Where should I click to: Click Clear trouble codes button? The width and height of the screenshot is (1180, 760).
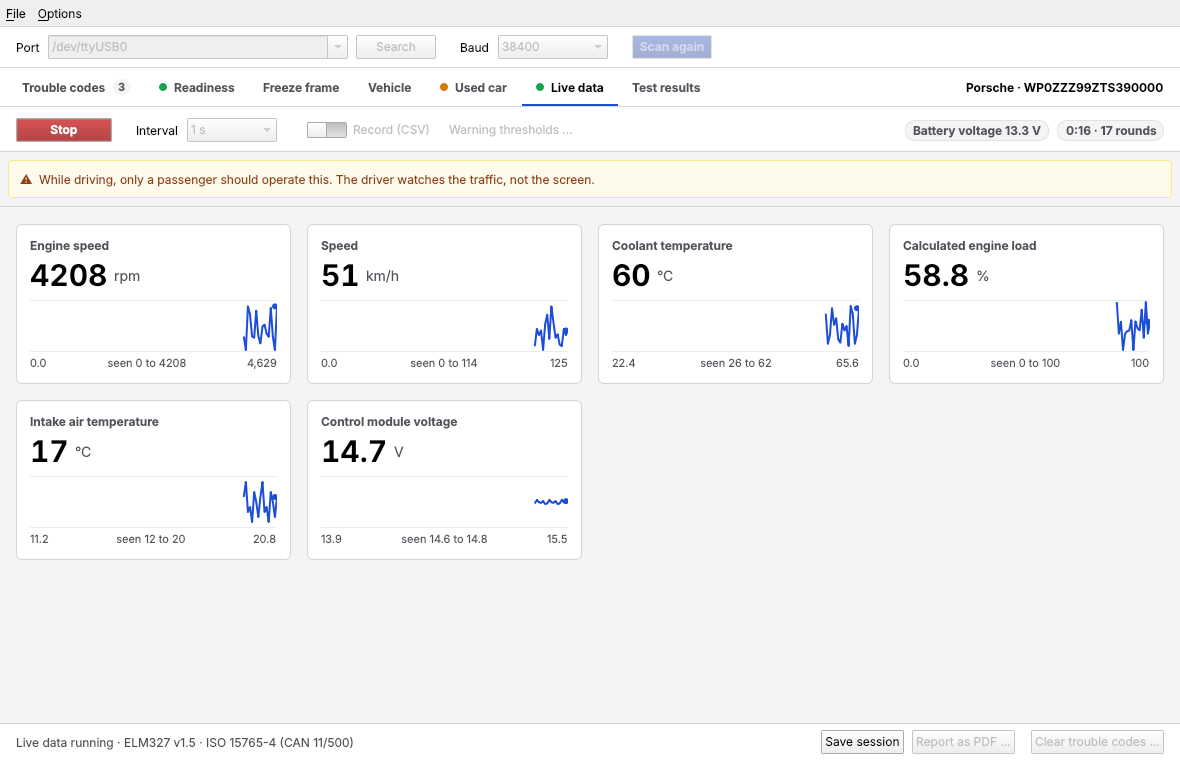tap(1098, 742)
